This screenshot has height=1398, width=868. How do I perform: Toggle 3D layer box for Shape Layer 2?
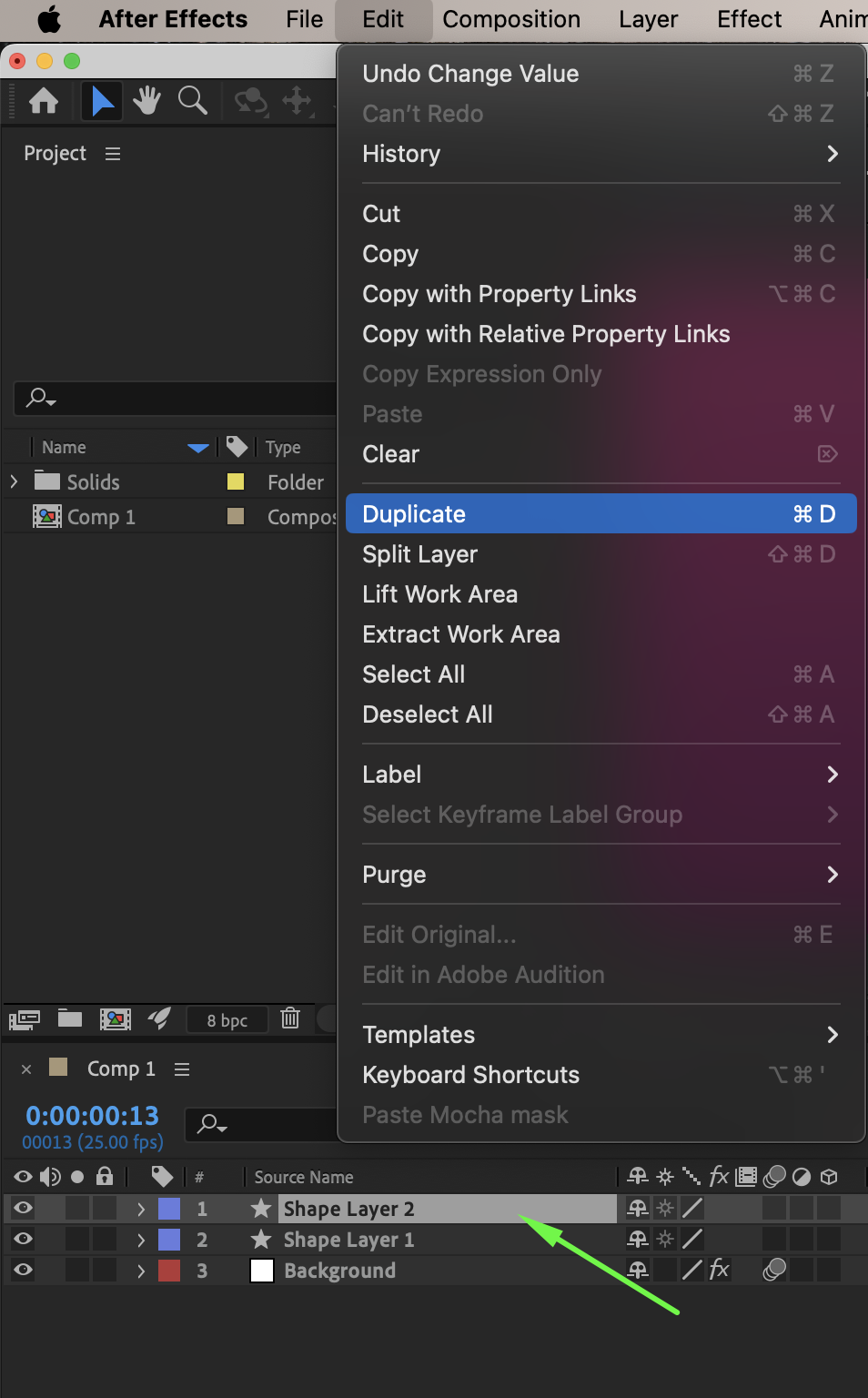828,1208
